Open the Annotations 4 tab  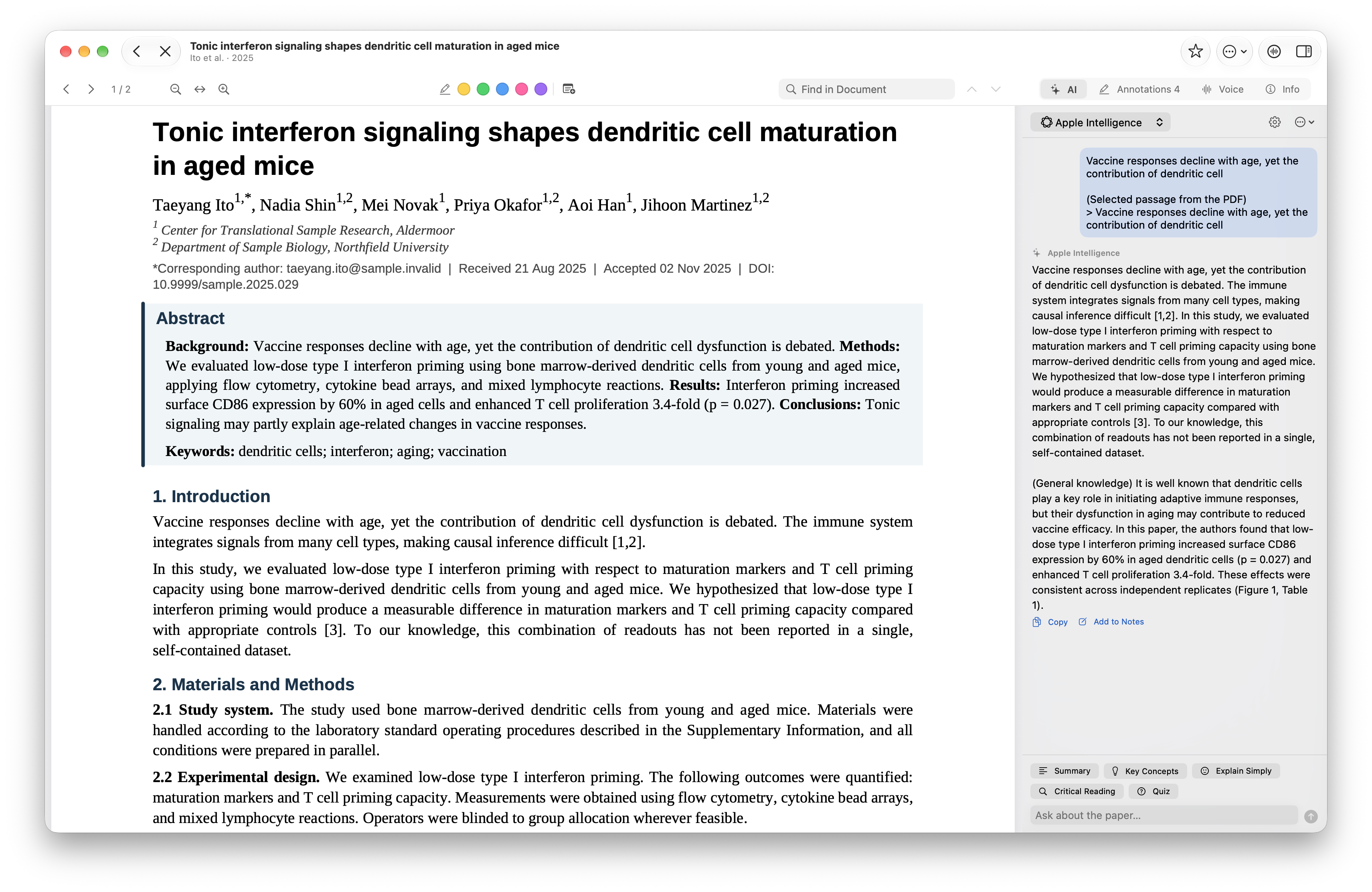coord(1140,89)
